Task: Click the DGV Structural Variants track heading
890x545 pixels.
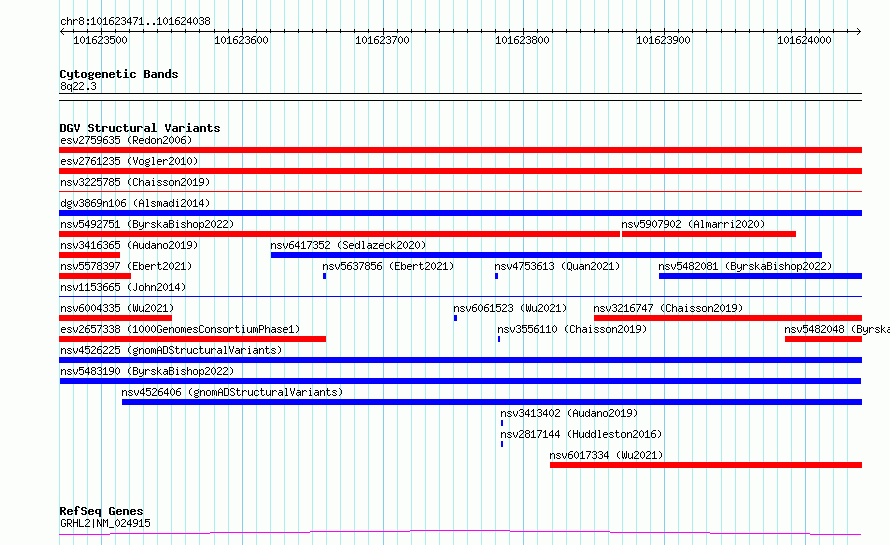Action: pos(140,128)
